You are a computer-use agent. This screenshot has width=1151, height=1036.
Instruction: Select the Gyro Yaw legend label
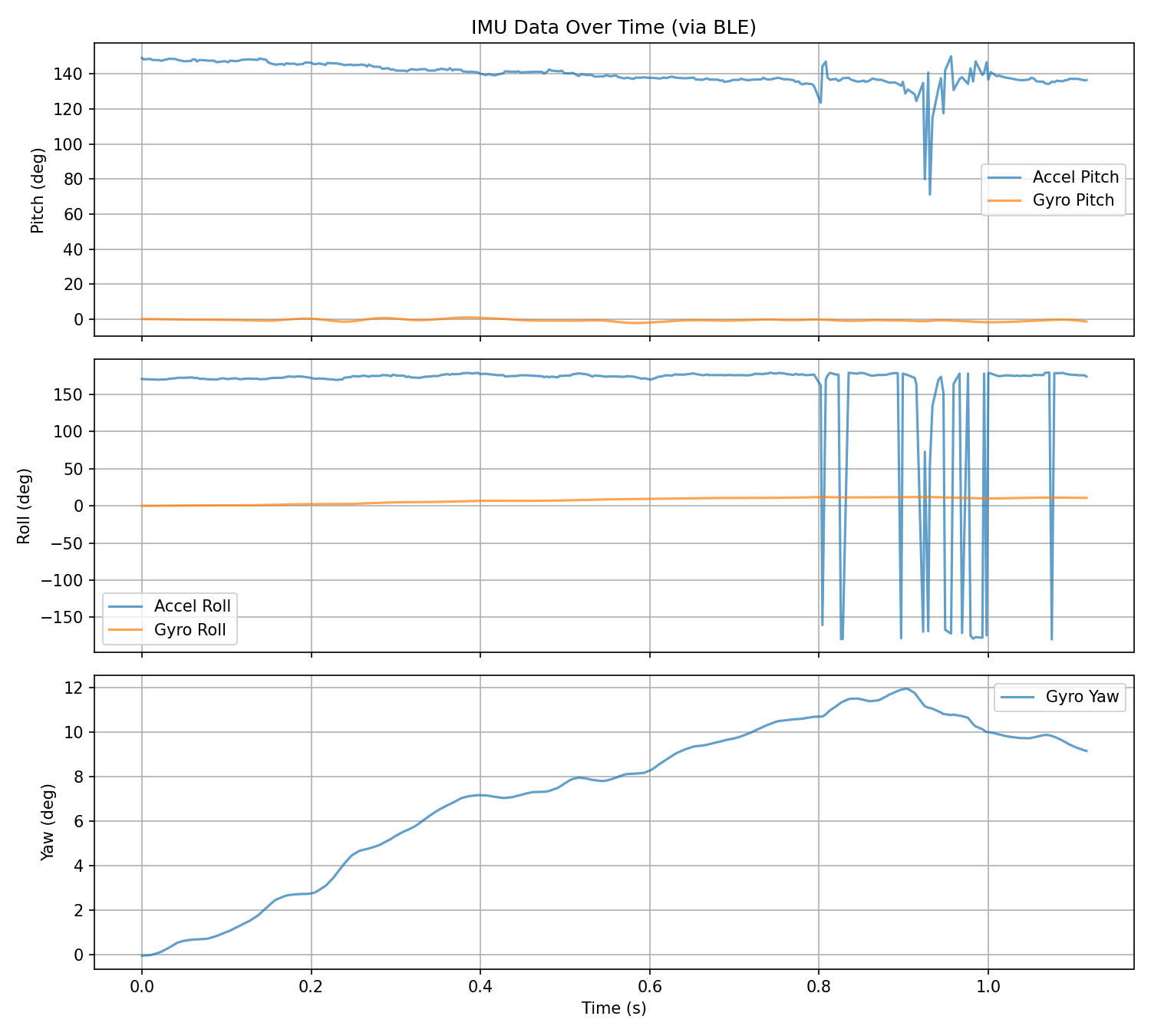[1082, 698]
